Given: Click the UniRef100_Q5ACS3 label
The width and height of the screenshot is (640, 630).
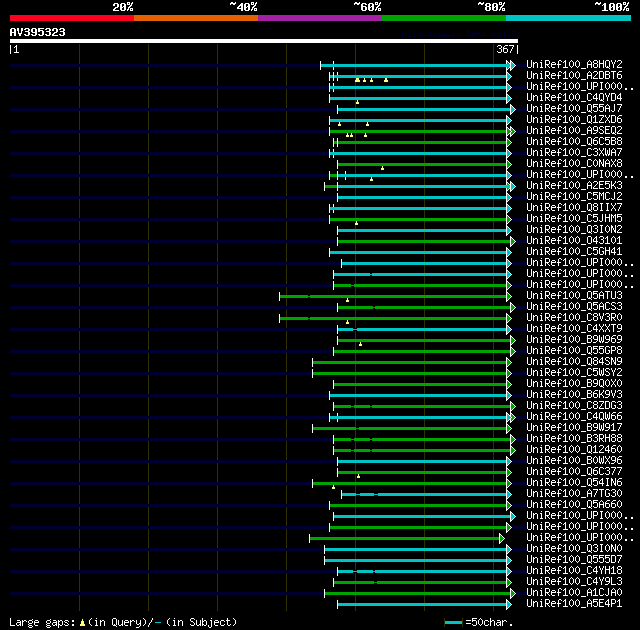Looking at the screenshot, I should pos(574,306).
